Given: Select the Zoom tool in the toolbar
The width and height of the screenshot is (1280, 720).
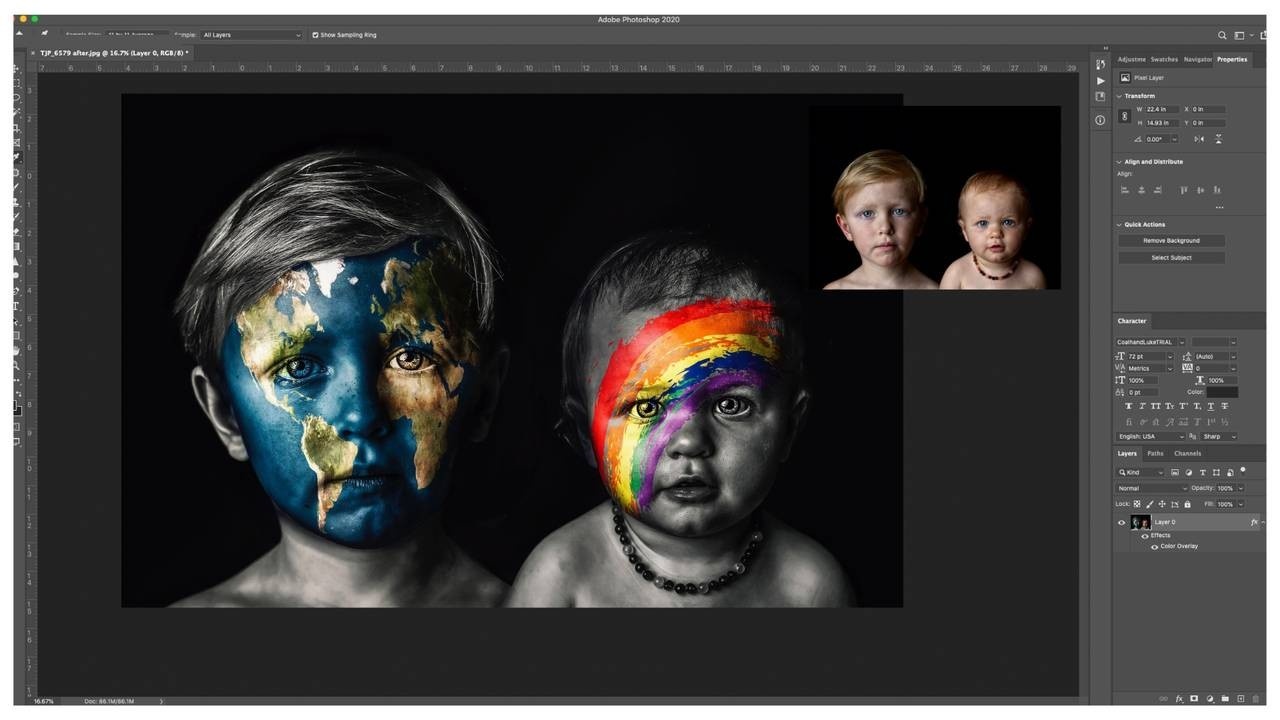Looking at the screenshot, I should (x=17, y=365).
